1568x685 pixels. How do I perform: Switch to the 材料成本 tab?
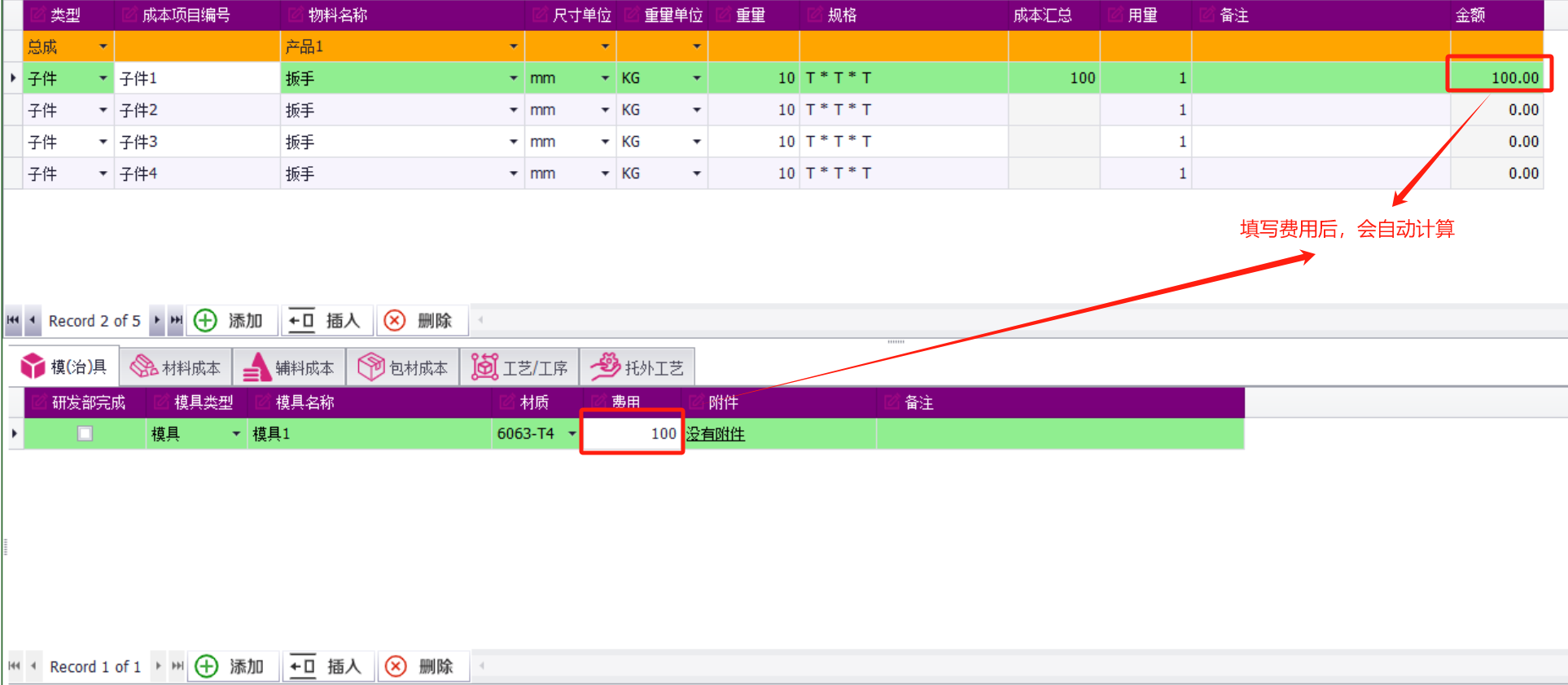[x=176, y=368]
